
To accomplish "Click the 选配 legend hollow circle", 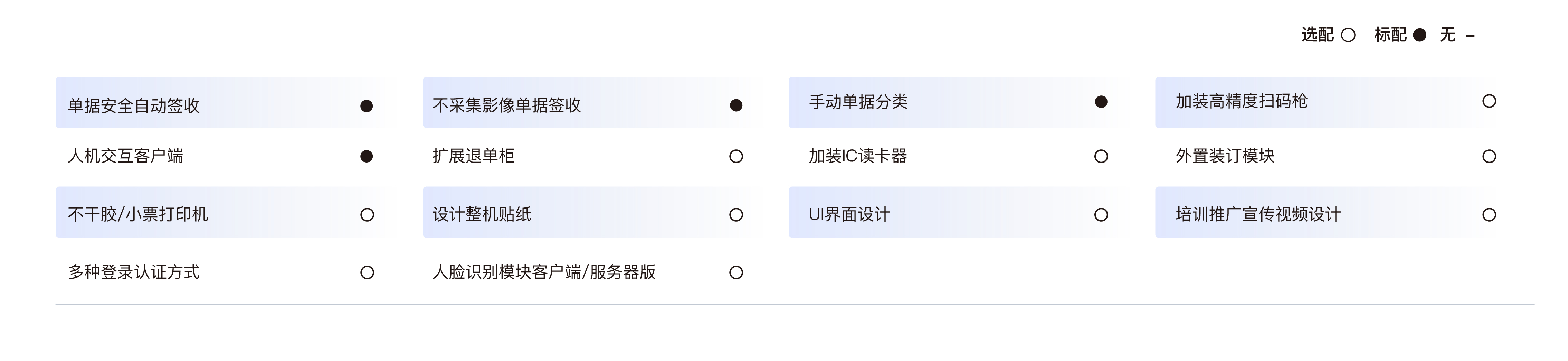I will coord(1348,35).
